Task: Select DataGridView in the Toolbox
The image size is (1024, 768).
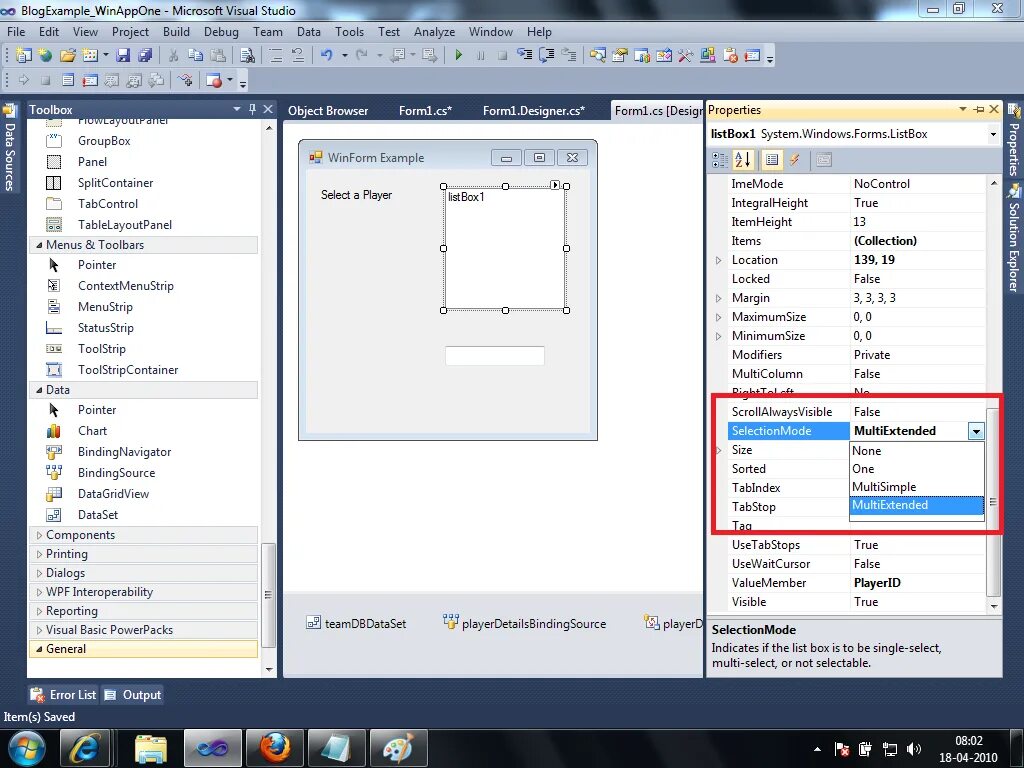Action: coord(113,494)
